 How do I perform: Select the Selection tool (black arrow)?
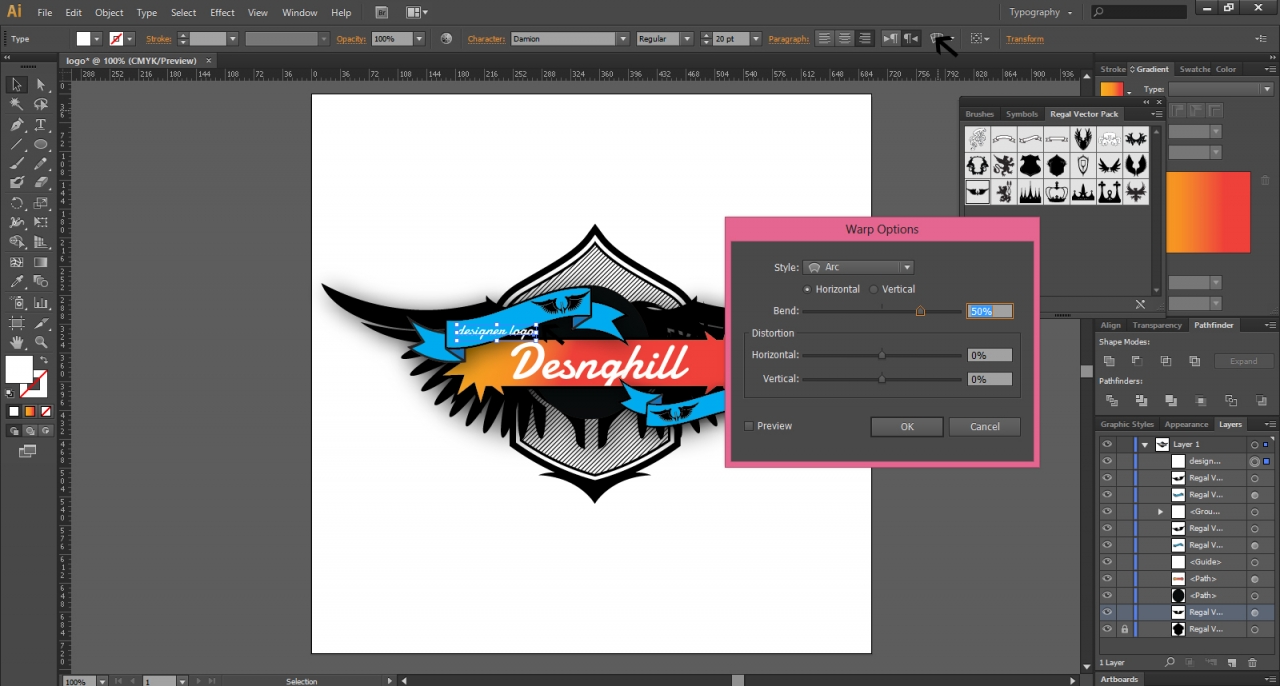point(17,85)
